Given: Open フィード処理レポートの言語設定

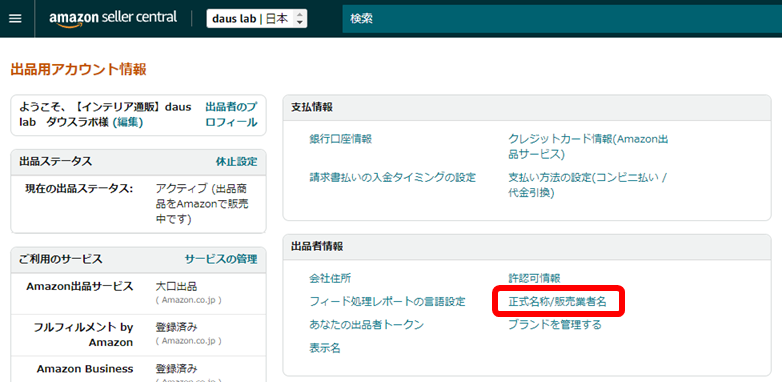Looking at the screenshot, I should [387, 301].
